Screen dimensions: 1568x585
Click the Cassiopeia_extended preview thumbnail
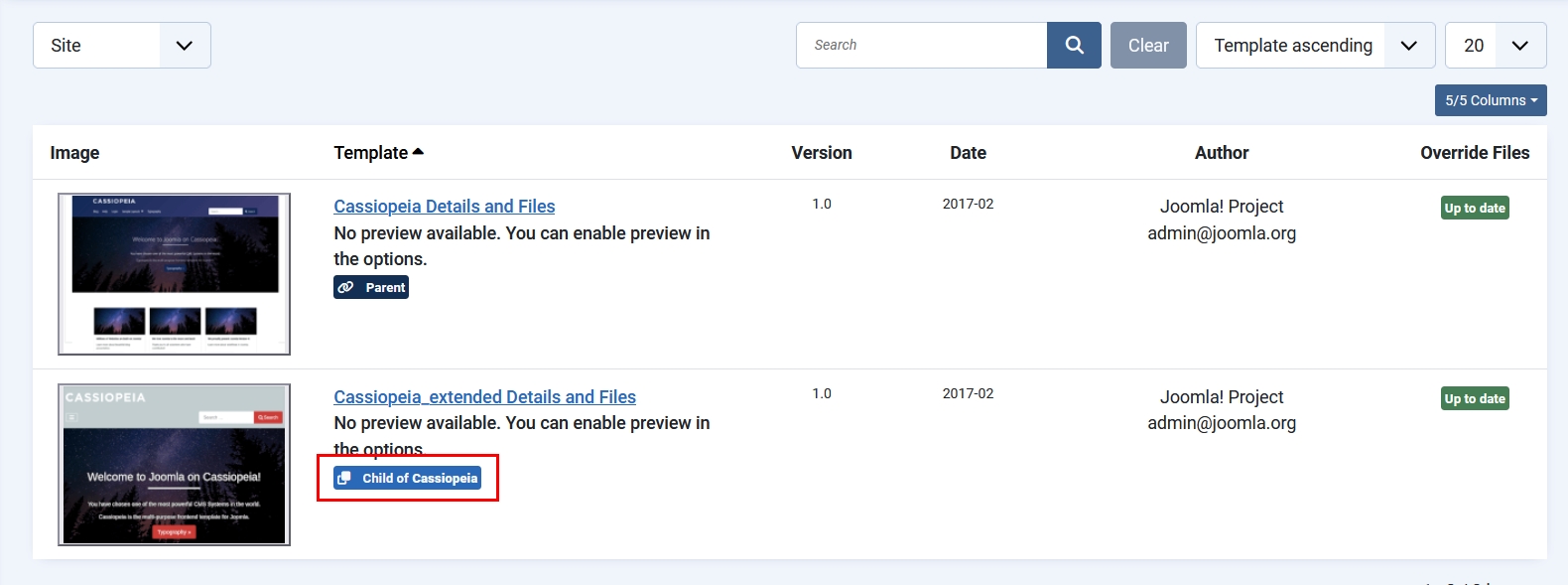point(174,465)
